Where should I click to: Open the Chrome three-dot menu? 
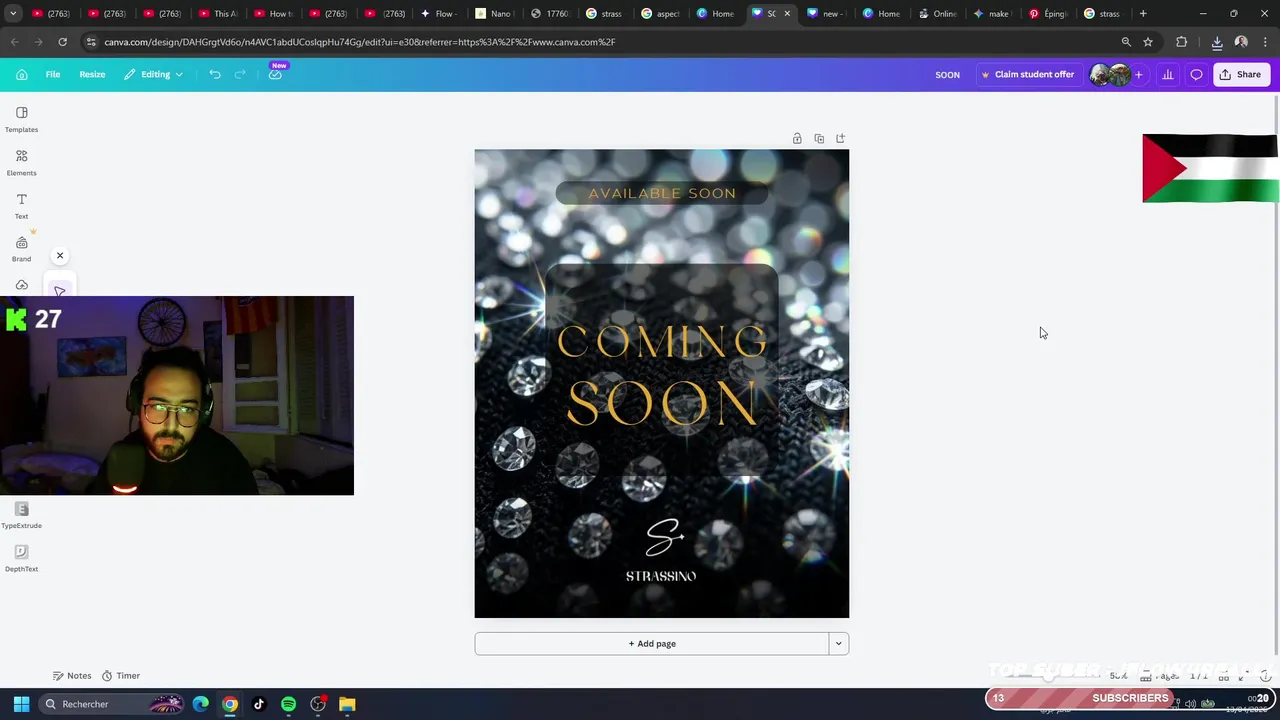[x=1265, y=42]
